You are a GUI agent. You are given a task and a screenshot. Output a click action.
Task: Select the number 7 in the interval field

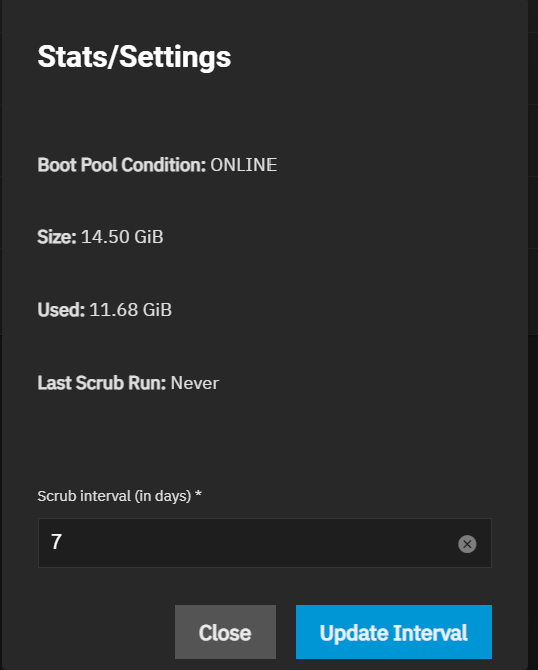pyautogui.click(x=56, y=542)
